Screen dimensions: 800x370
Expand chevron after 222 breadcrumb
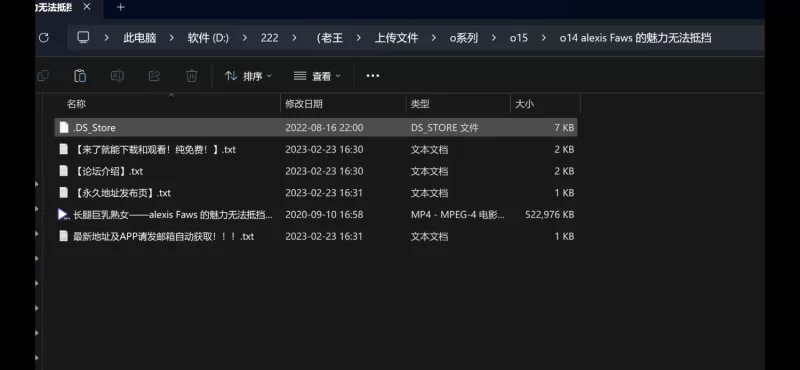(x=294, y=38)
